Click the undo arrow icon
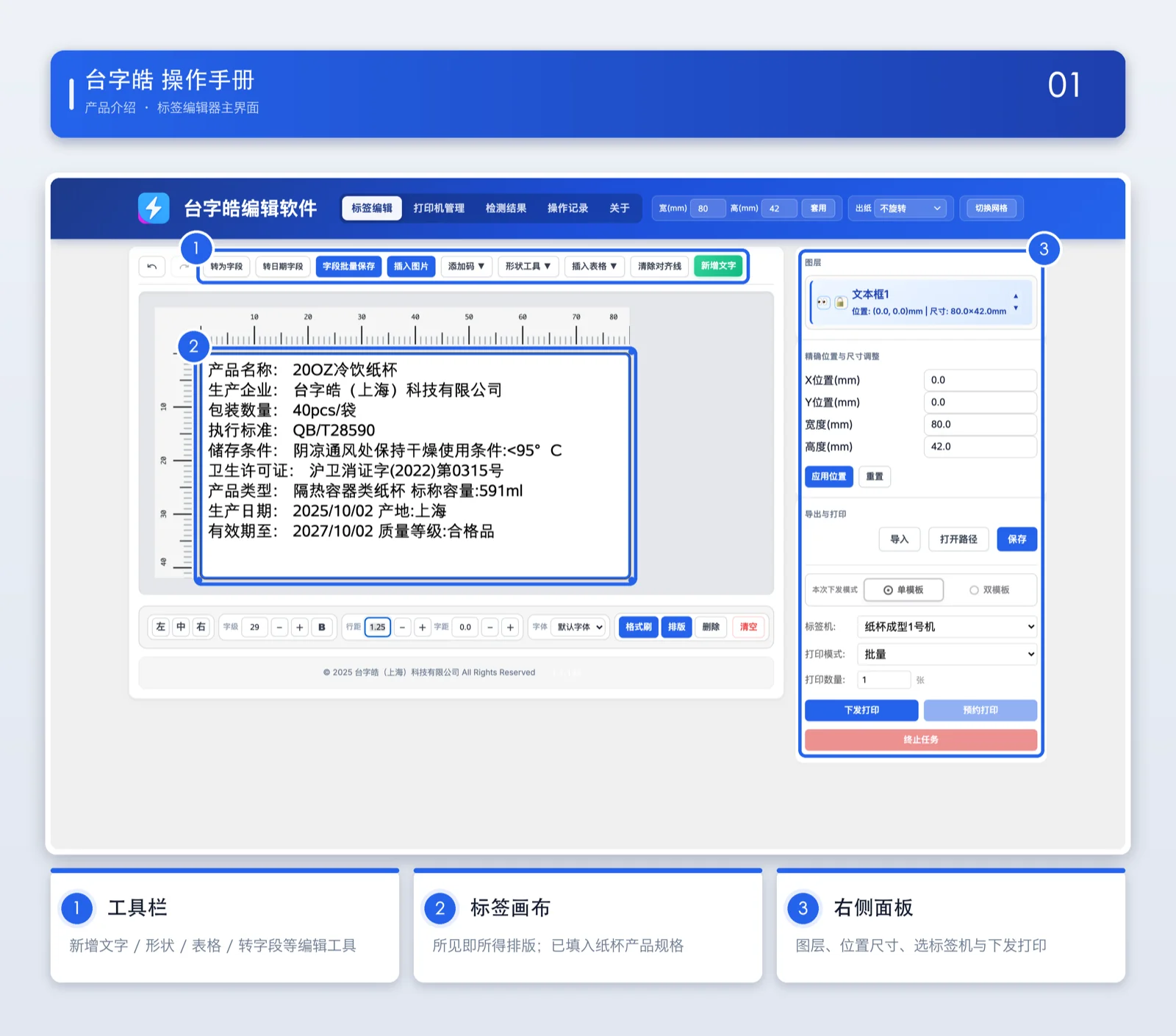This screenshot has height=1036, width=1176. point(151,266)
